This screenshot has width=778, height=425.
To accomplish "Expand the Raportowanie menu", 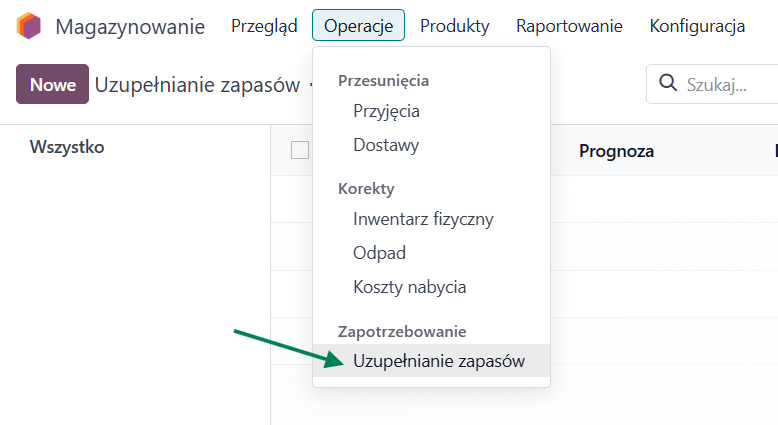I will [x=569, y=26].
